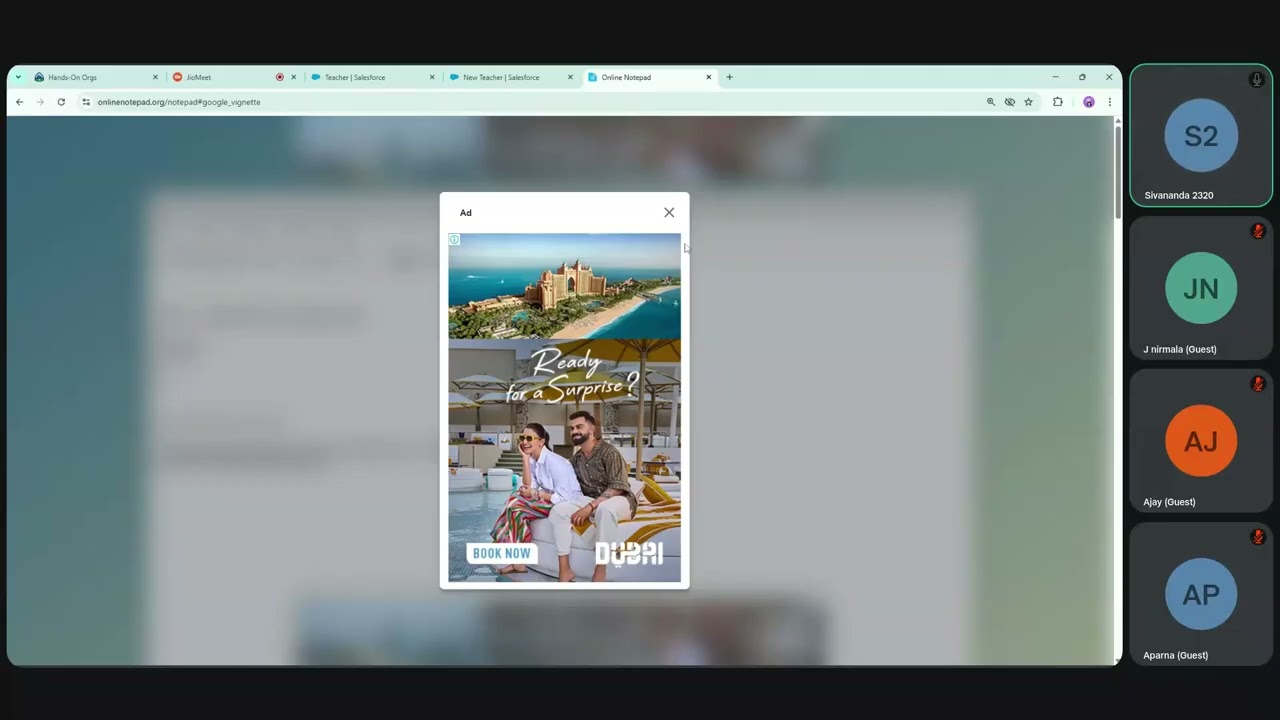This screenshot has height=720, width=1280.
Task: Click the recording indicator on JioMeet tab
Action: (280, 77)
